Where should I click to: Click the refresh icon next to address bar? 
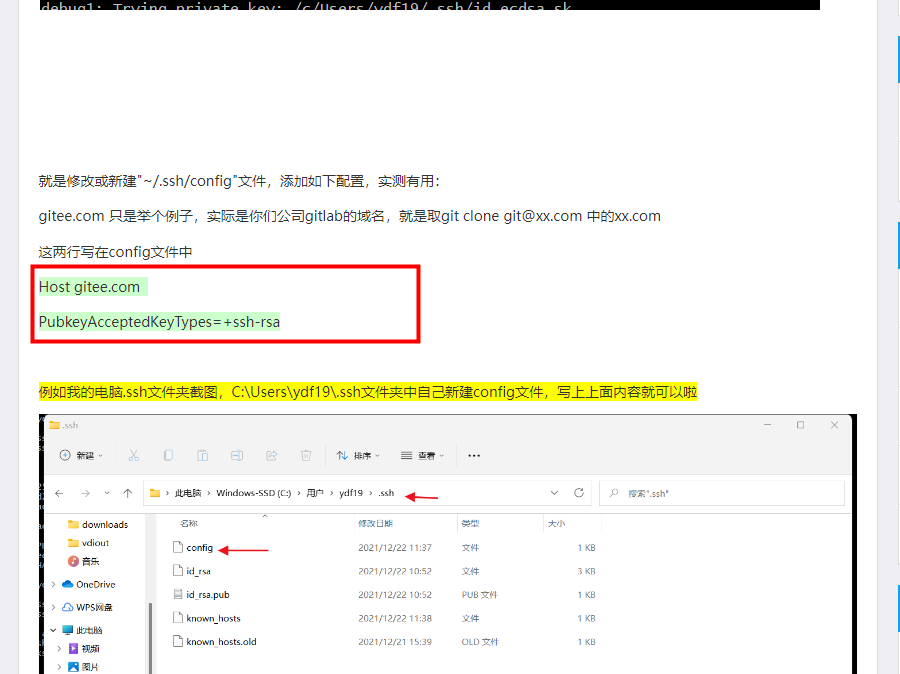coord(577,492)
